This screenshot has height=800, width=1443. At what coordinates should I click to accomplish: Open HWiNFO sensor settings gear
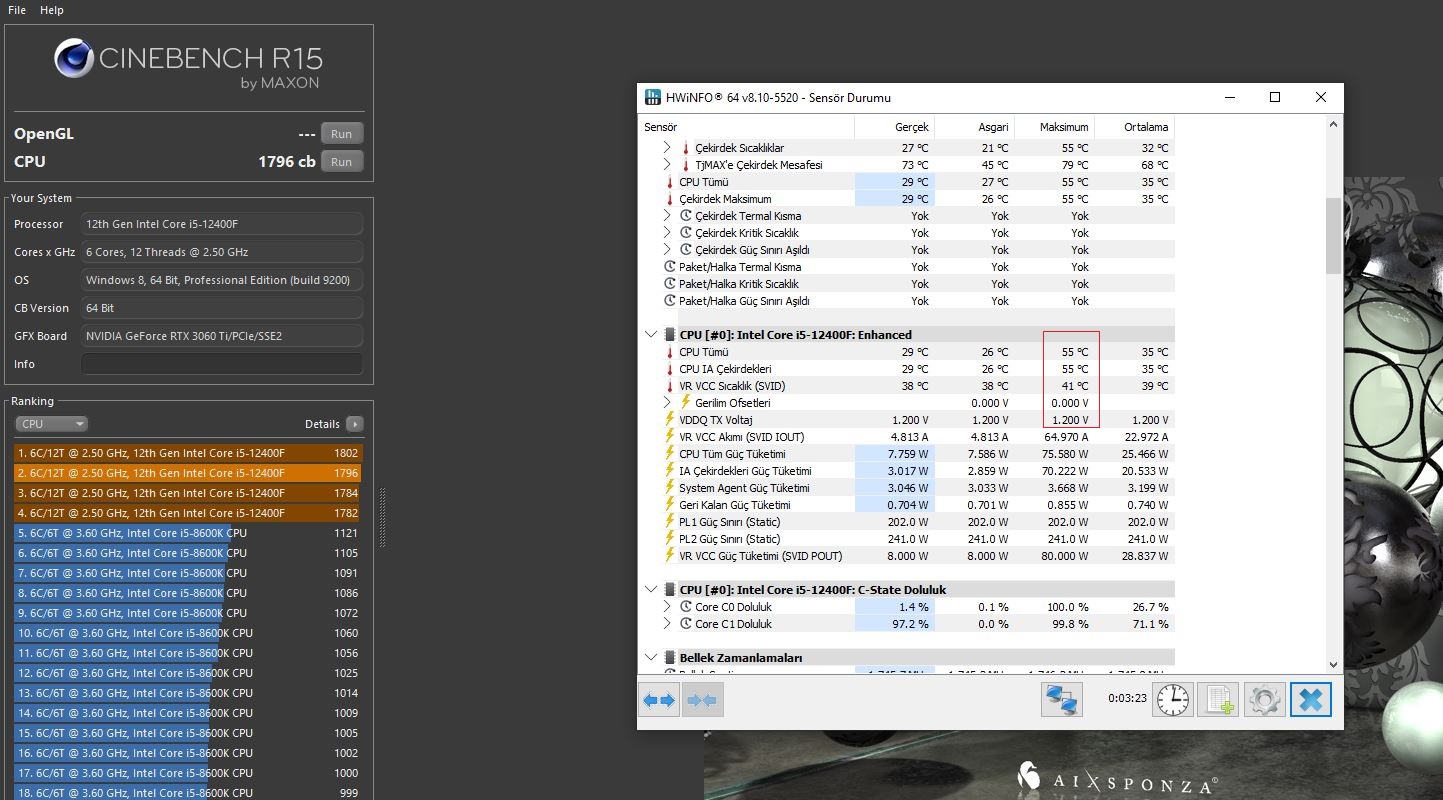1264,700
